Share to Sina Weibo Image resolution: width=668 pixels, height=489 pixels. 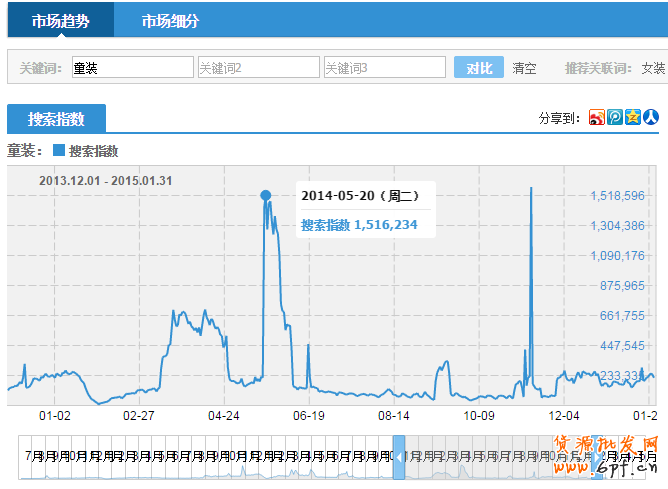(x=597, y=118)
